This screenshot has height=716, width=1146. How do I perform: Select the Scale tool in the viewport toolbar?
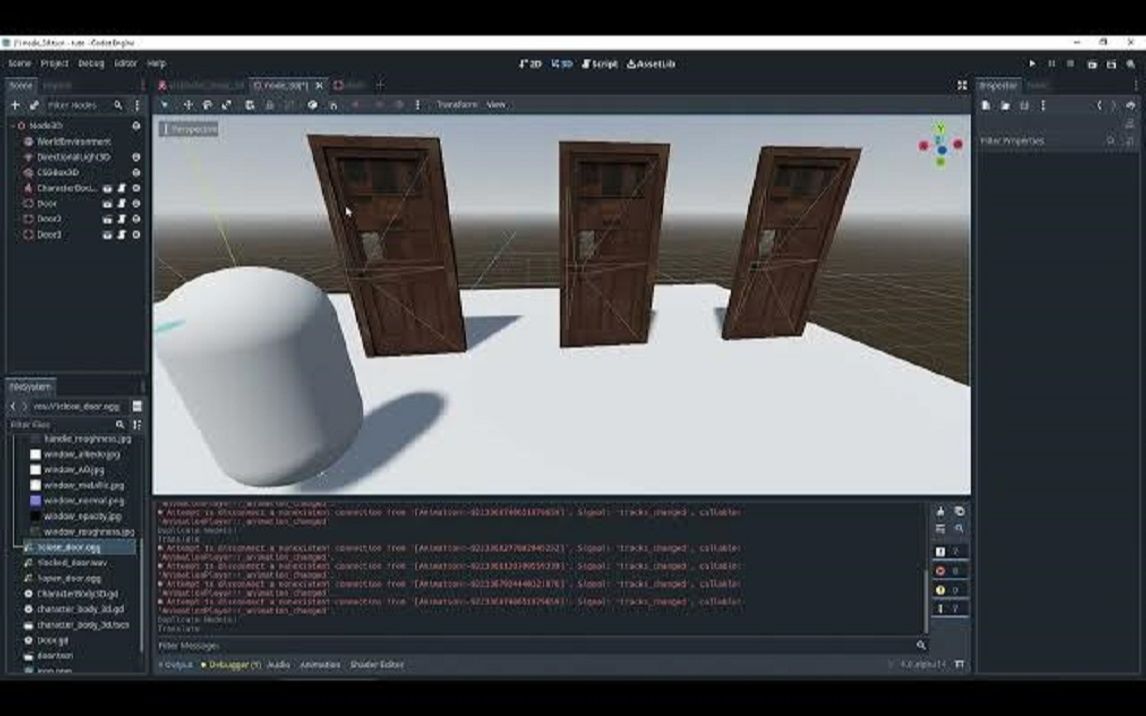point(227,105)
